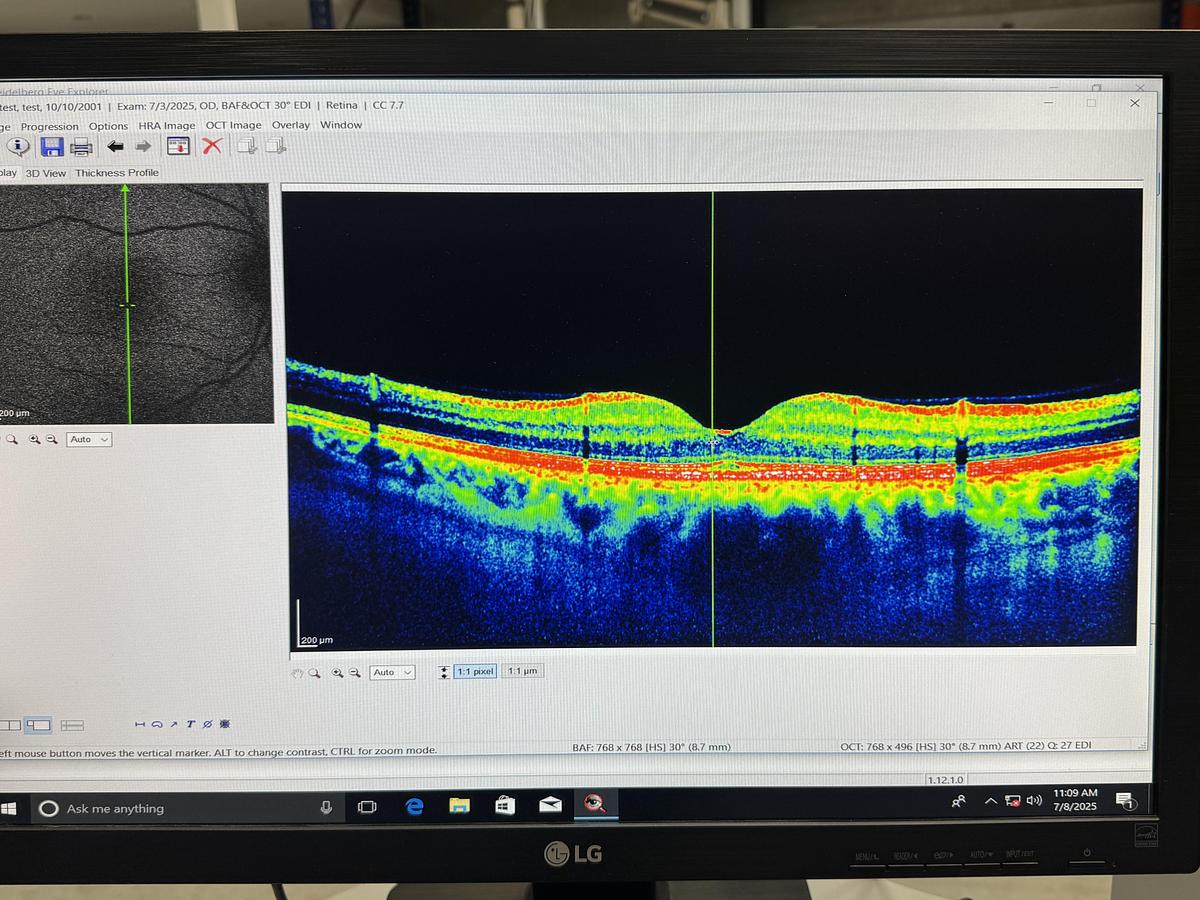
Task: Switch to the Thickness Profile tab
Action: (x=117, y=173)
